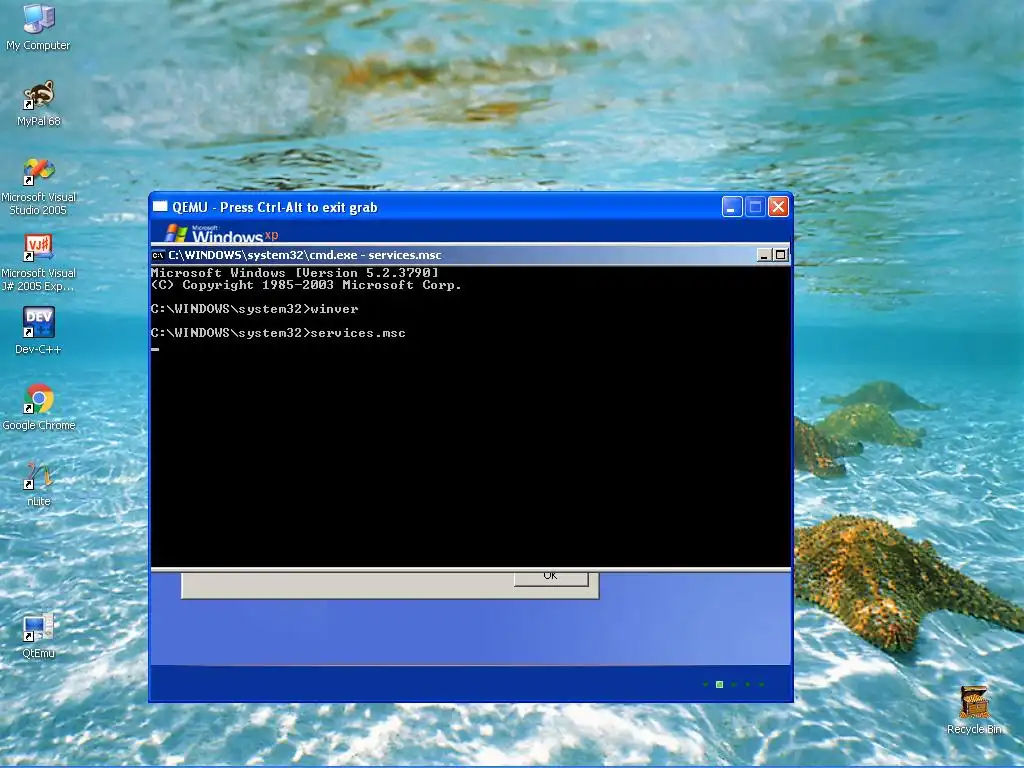Select Microsoft Visual J# 2005 Express shortcut
Screen dimensions: 1024x768
(38, 263)
